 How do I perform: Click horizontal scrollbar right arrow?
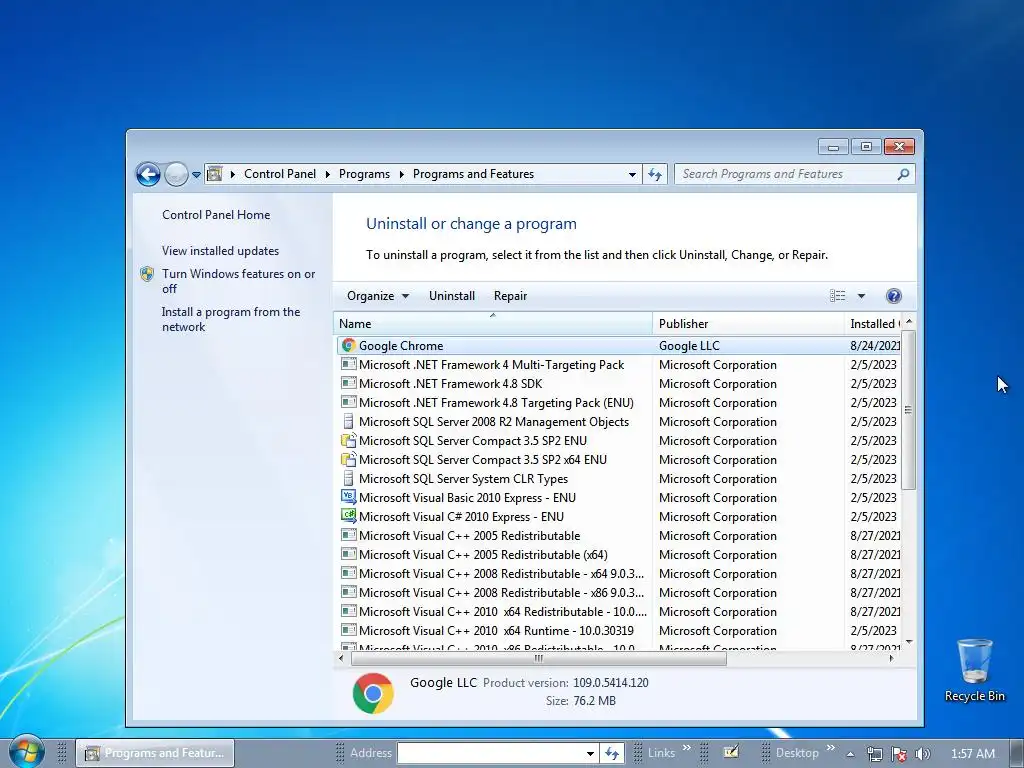tap(891, 658)
